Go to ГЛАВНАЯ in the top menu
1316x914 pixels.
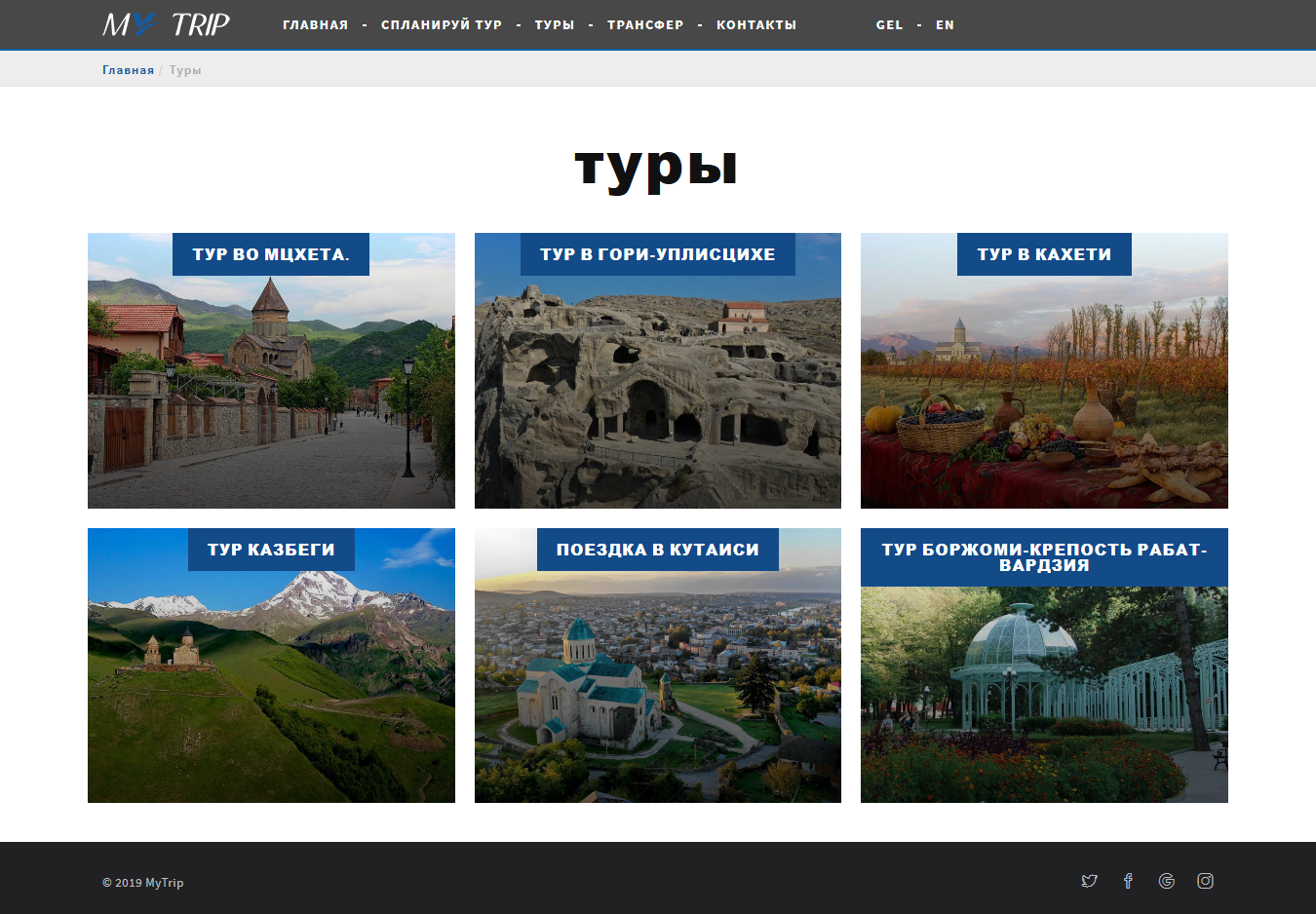click(315, 25)
